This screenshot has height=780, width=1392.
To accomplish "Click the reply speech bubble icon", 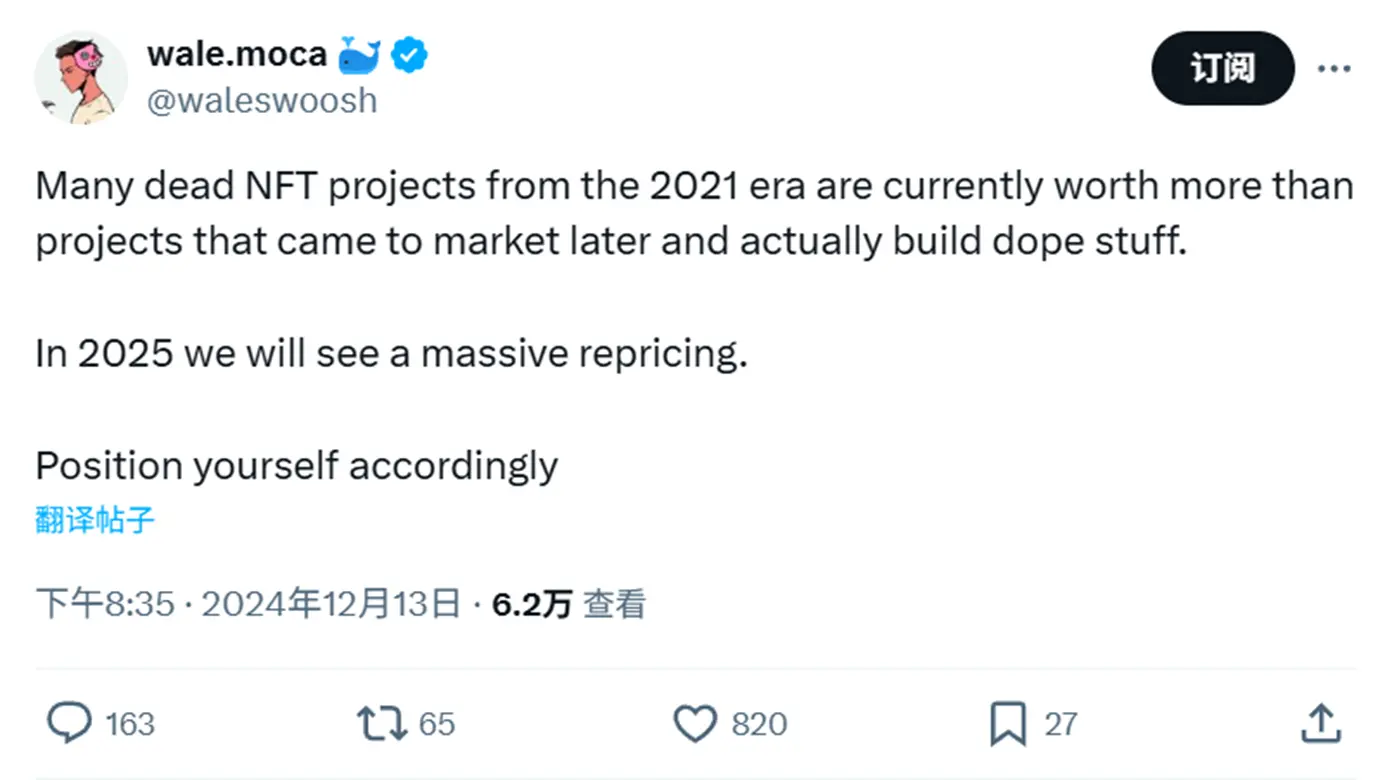I will [x=69, y=723].
